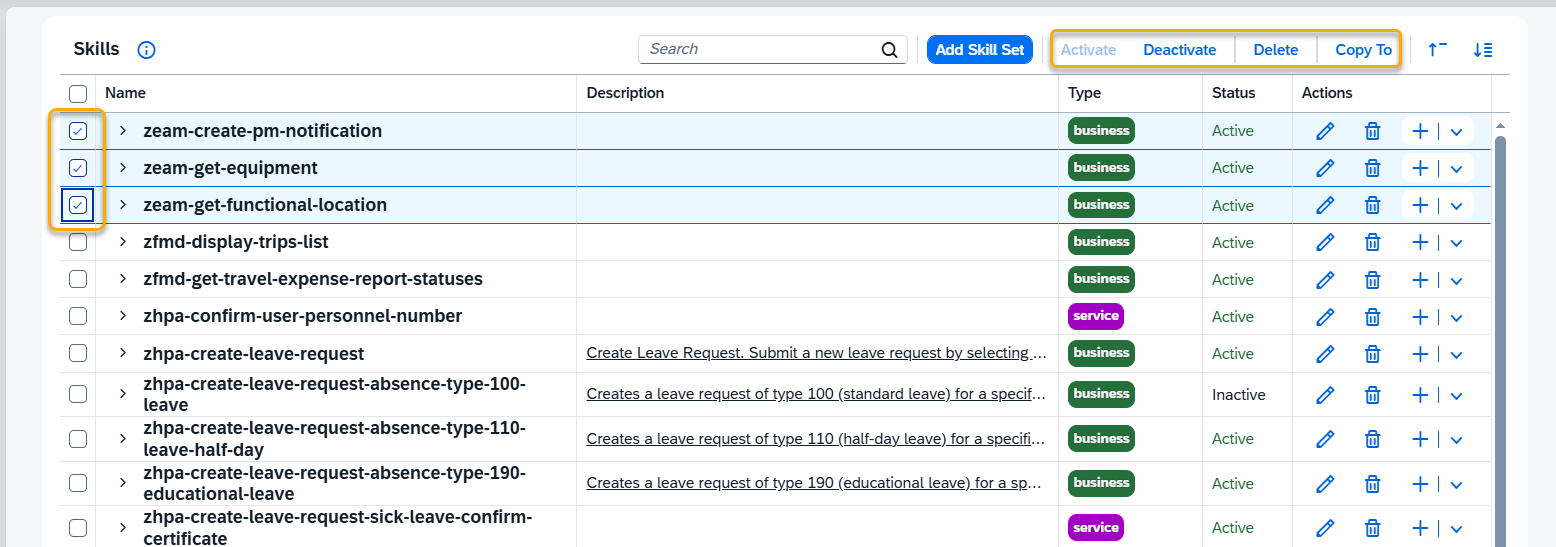Viewport: 1556px width, 547px height.
Task: Click the Skills info icon
Action: (x=147, y=50)
